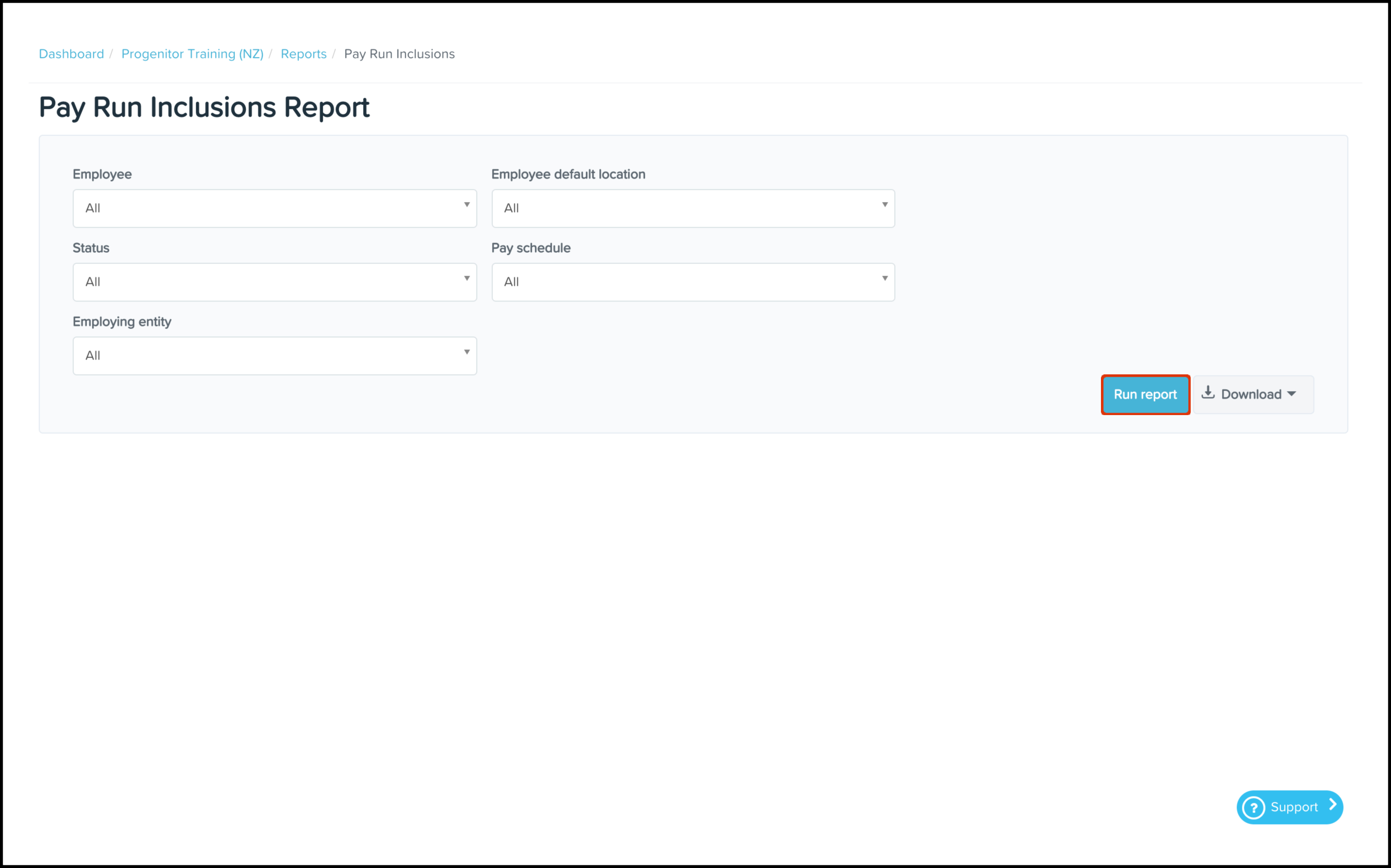Click the download tray icon
Screen dimensions: 1391x868
[x=1208, y=393]
